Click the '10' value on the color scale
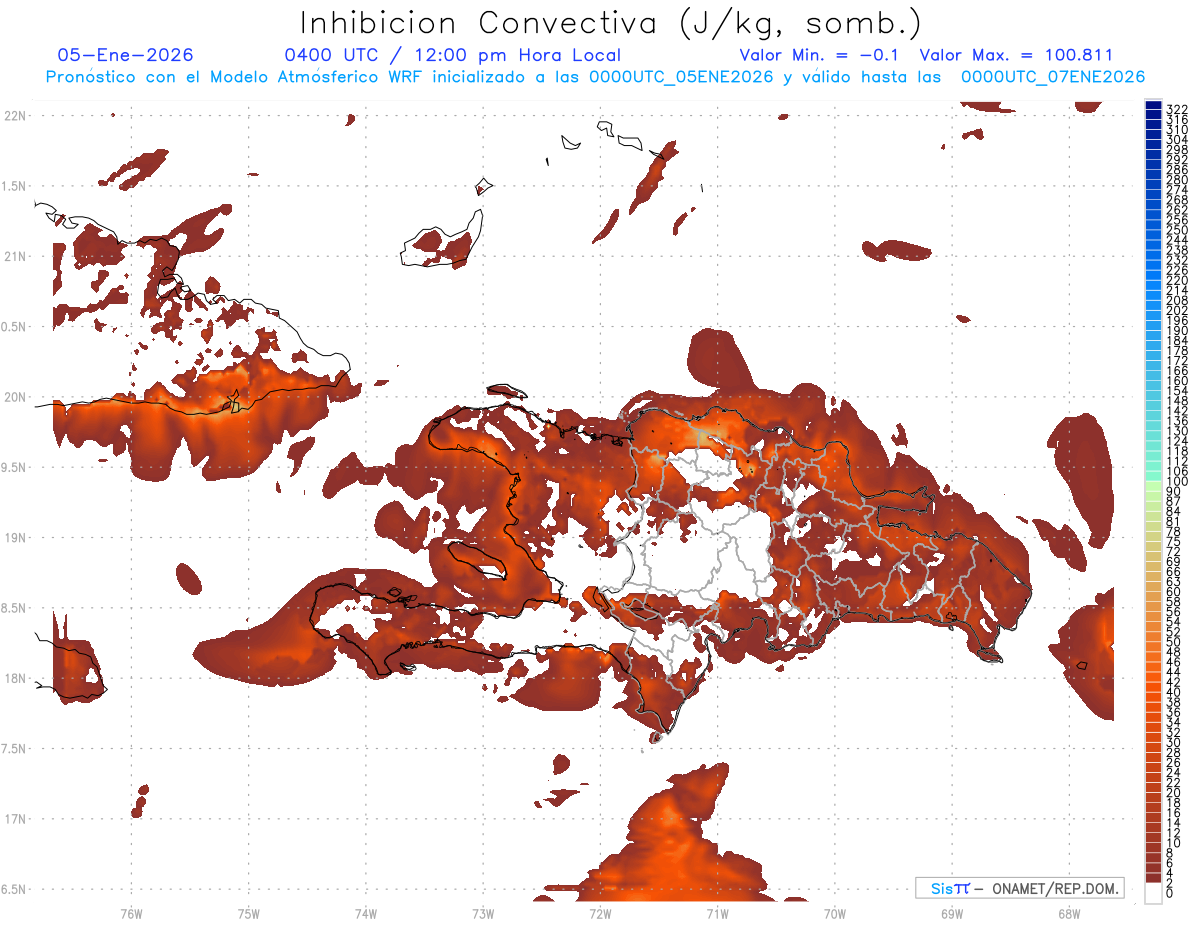This screenshot has width=1200, height=927. [1174, 842]
